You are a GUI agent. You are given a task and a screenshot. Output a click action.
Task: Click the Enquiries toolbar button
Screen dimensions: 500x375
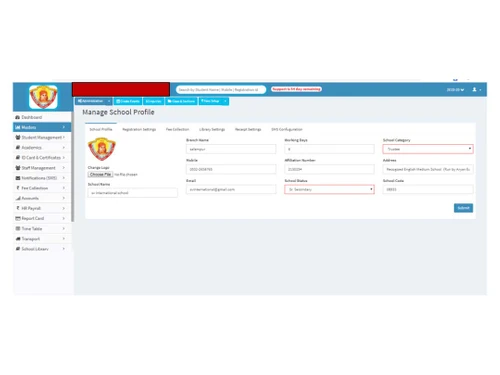pos(153,101)
